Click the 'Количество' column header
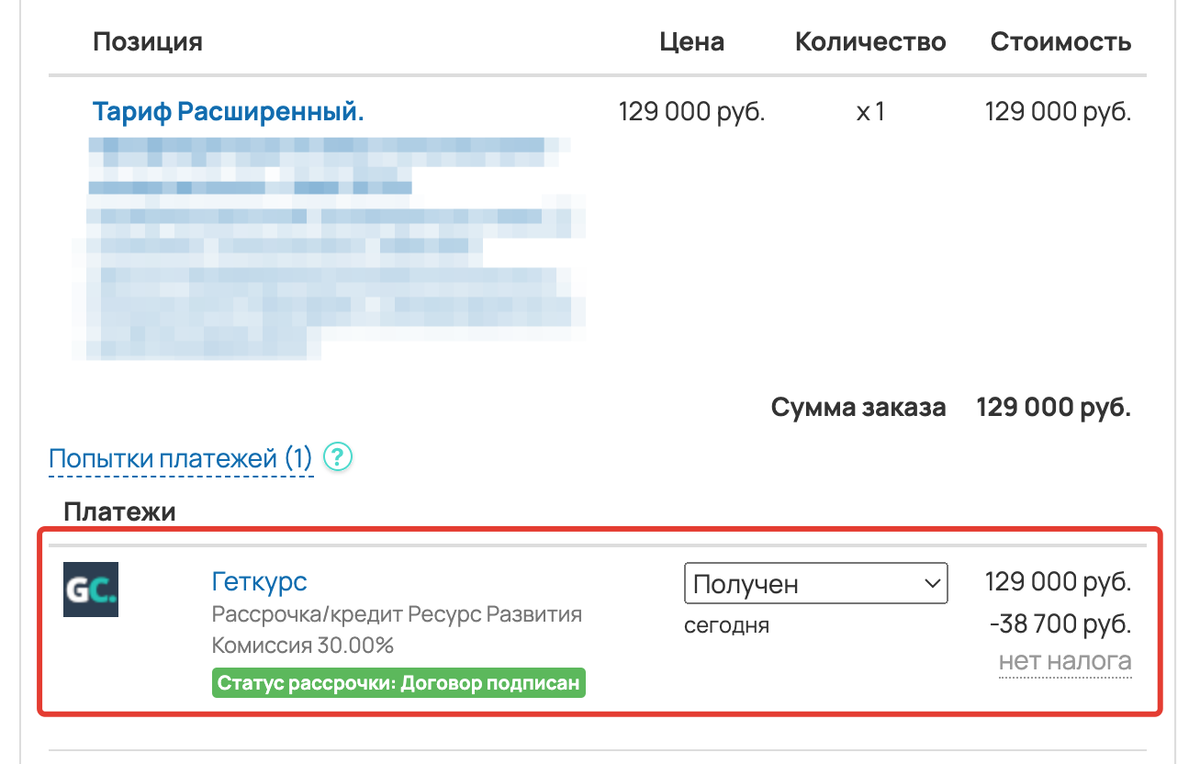1200x764 pixels. tap(870, 42)
